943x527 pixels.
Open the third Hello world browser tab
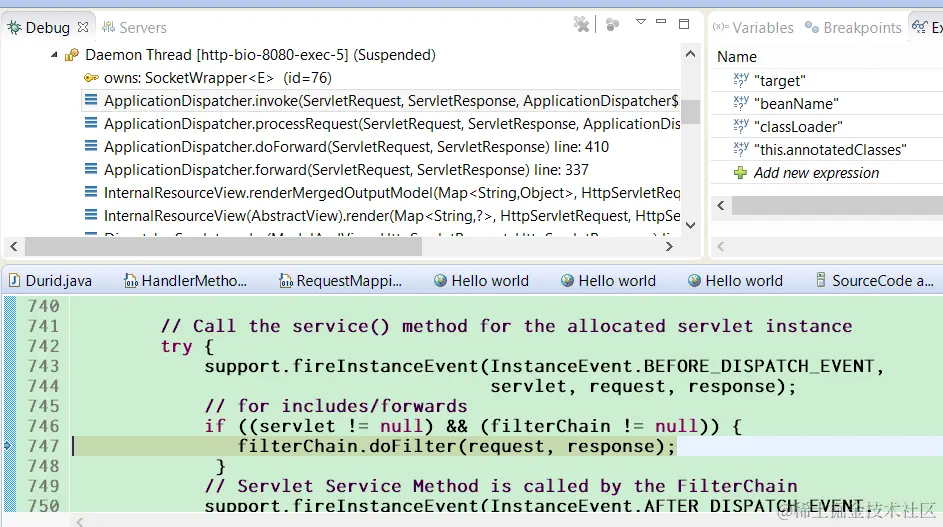[x=735, y=281]
